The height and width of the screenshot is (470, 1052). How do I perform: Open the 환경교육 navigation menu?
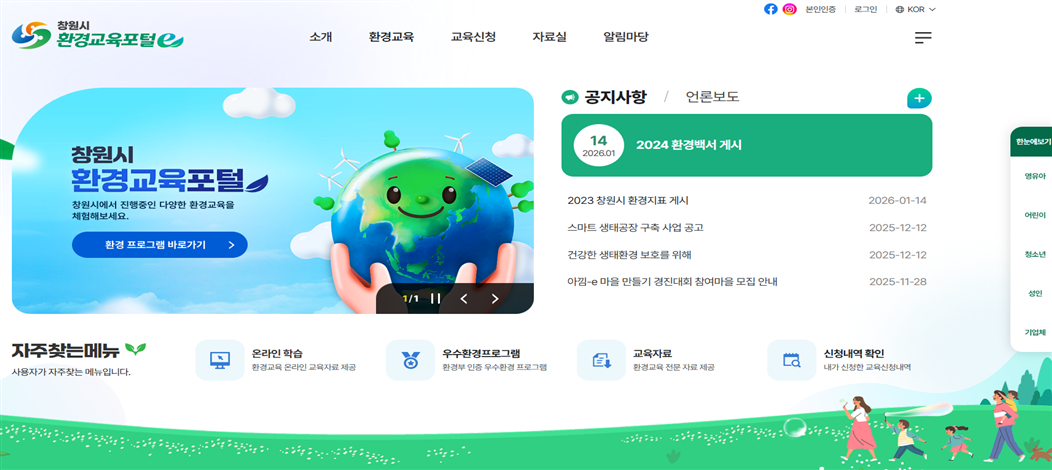point(391,38)
